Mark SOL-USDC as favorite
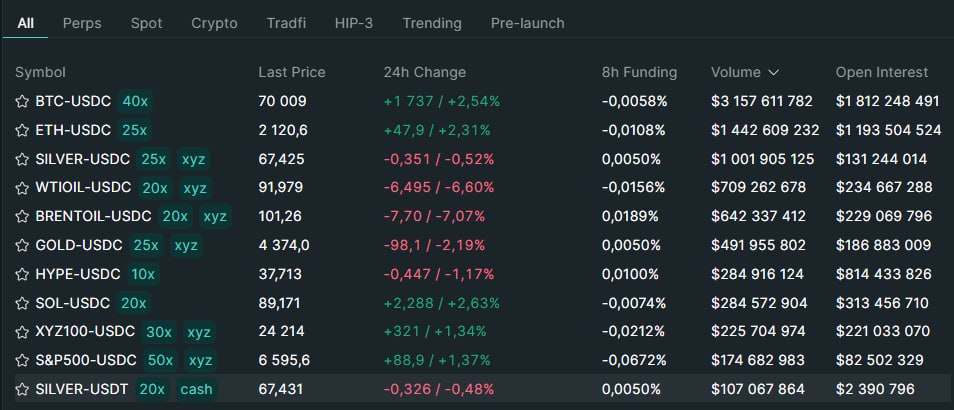The image size is (954, 410). [22, 303]
